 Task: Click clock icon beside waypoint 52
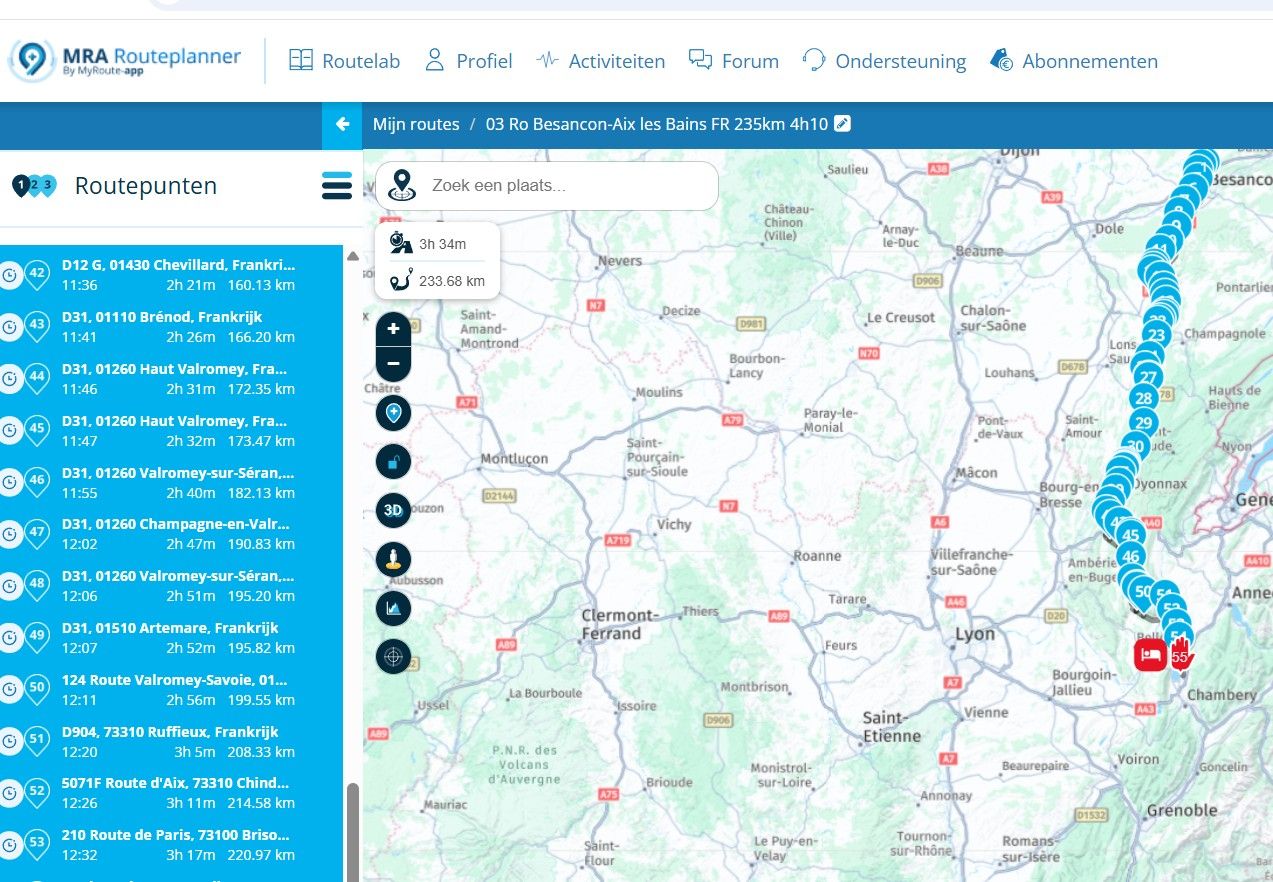tap(10, 794)
